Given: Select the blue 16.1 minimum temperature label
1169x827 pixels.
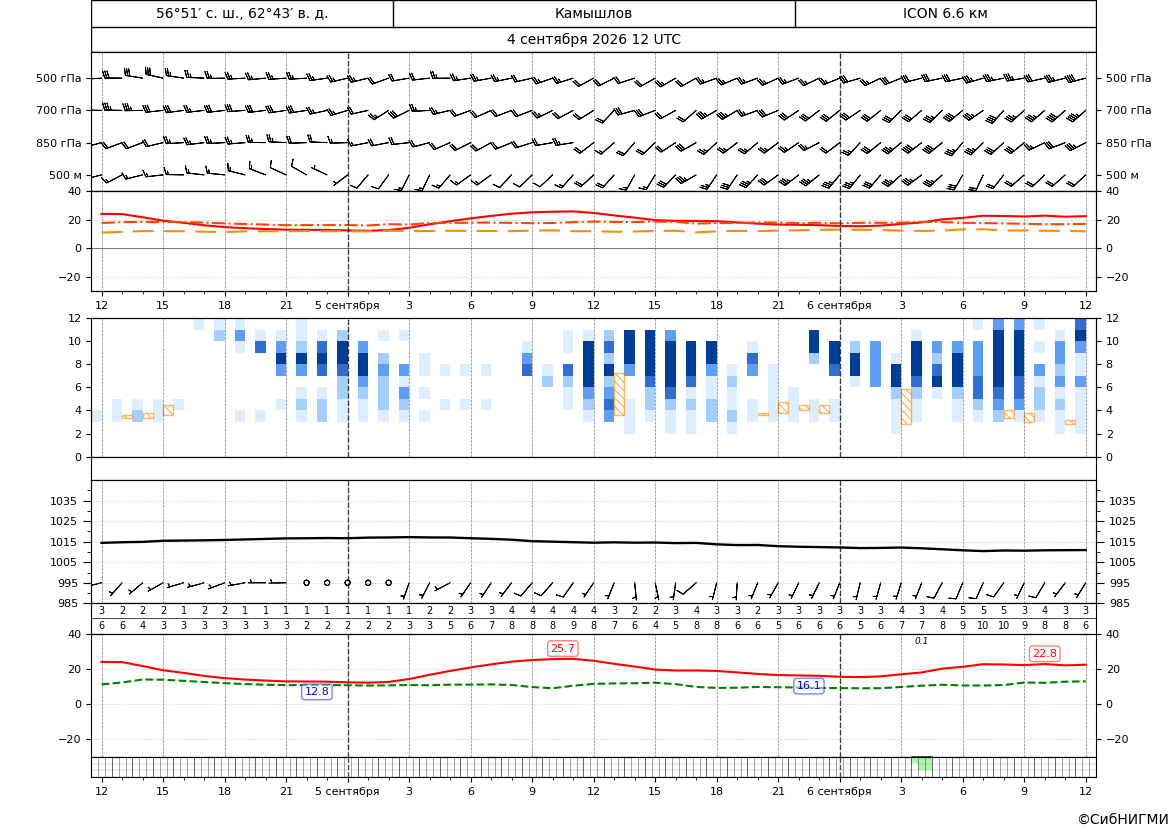Looking at the screenshot, I should pos(808,685).
